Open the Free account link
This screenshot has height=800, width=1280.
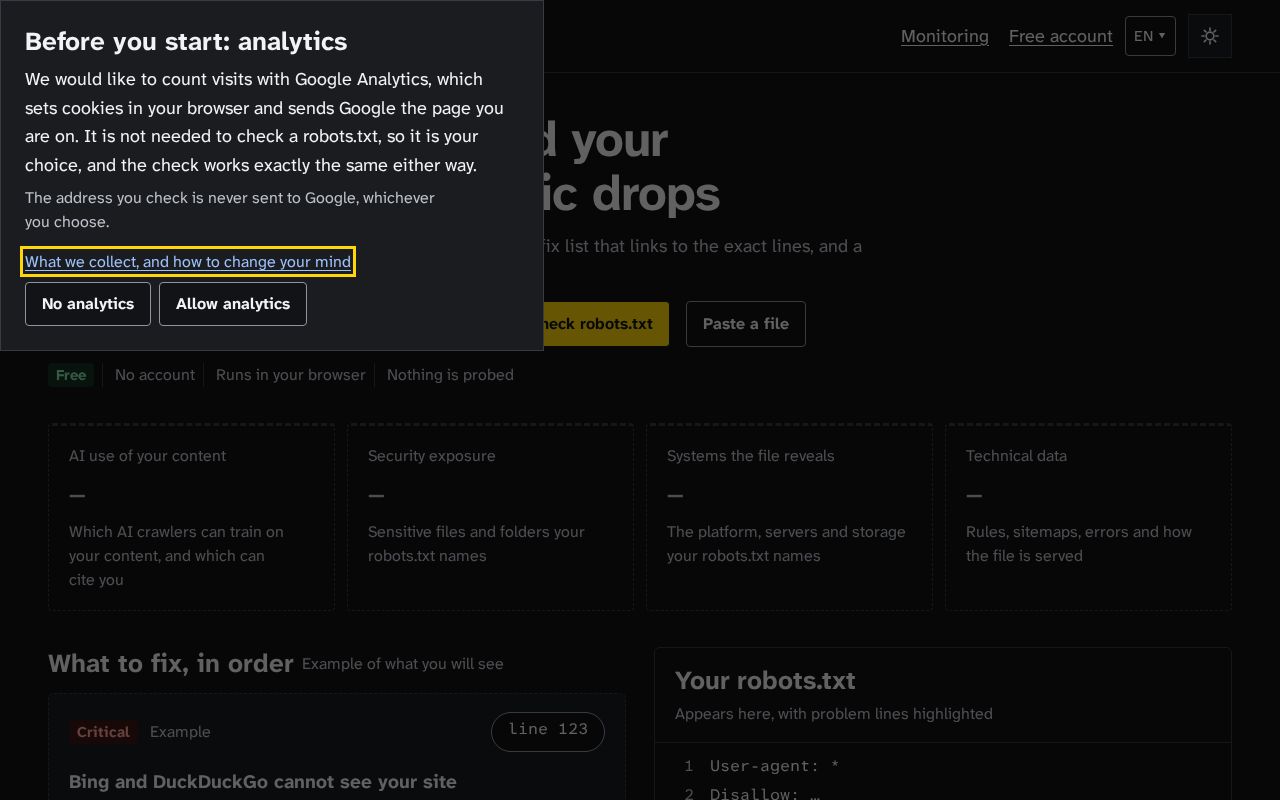pos(1060,36)
